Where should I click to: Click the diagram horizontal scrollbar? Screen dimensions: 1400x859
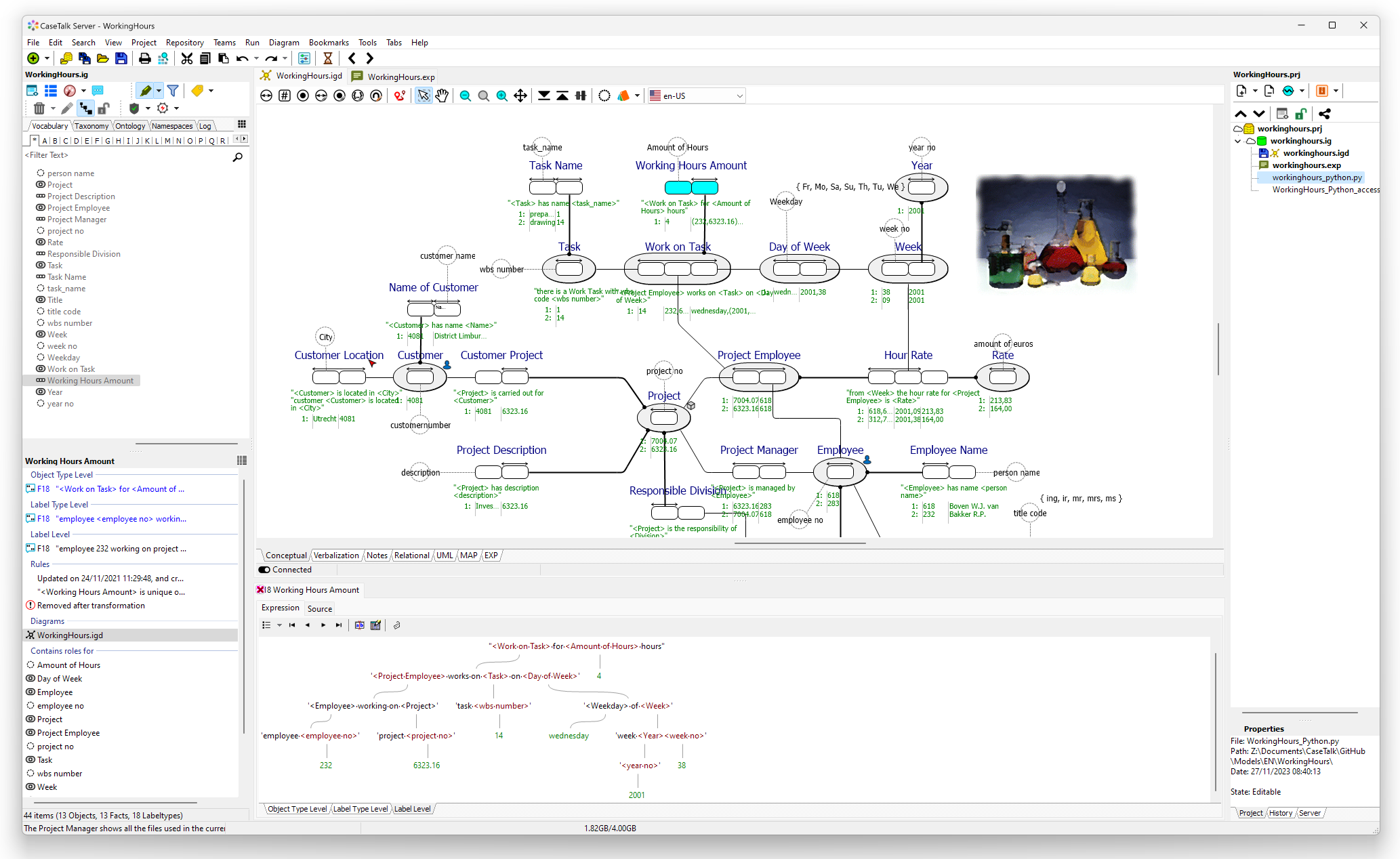tap(800, 543)
